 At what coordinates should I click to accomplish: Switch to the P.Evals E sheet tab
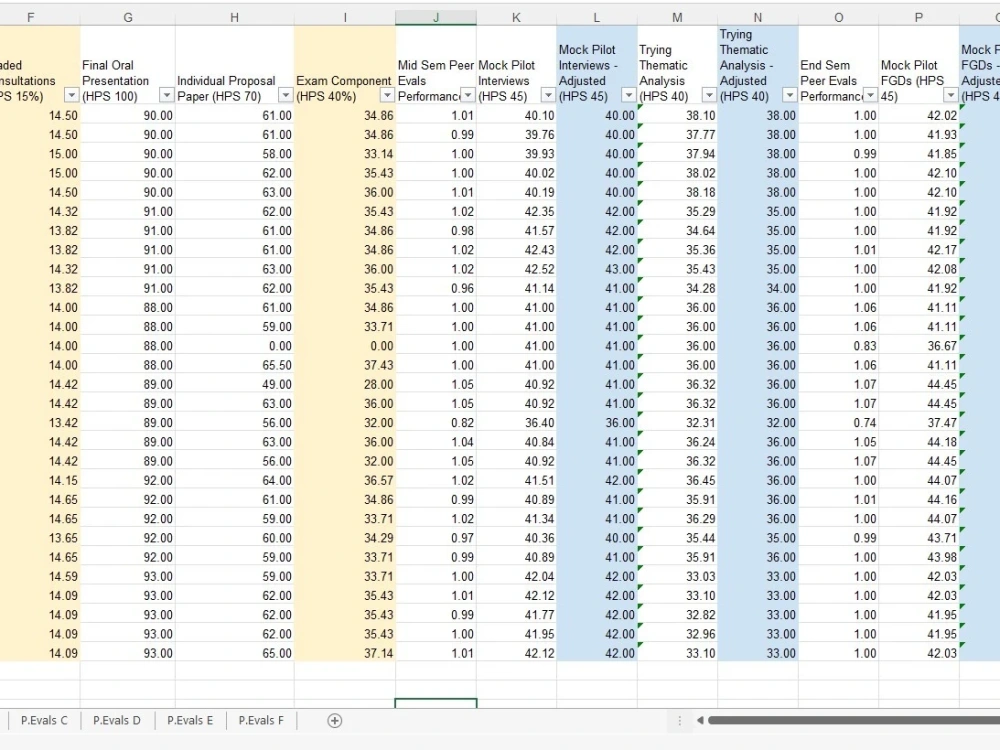pyautogui.click(x=190, y=721)
